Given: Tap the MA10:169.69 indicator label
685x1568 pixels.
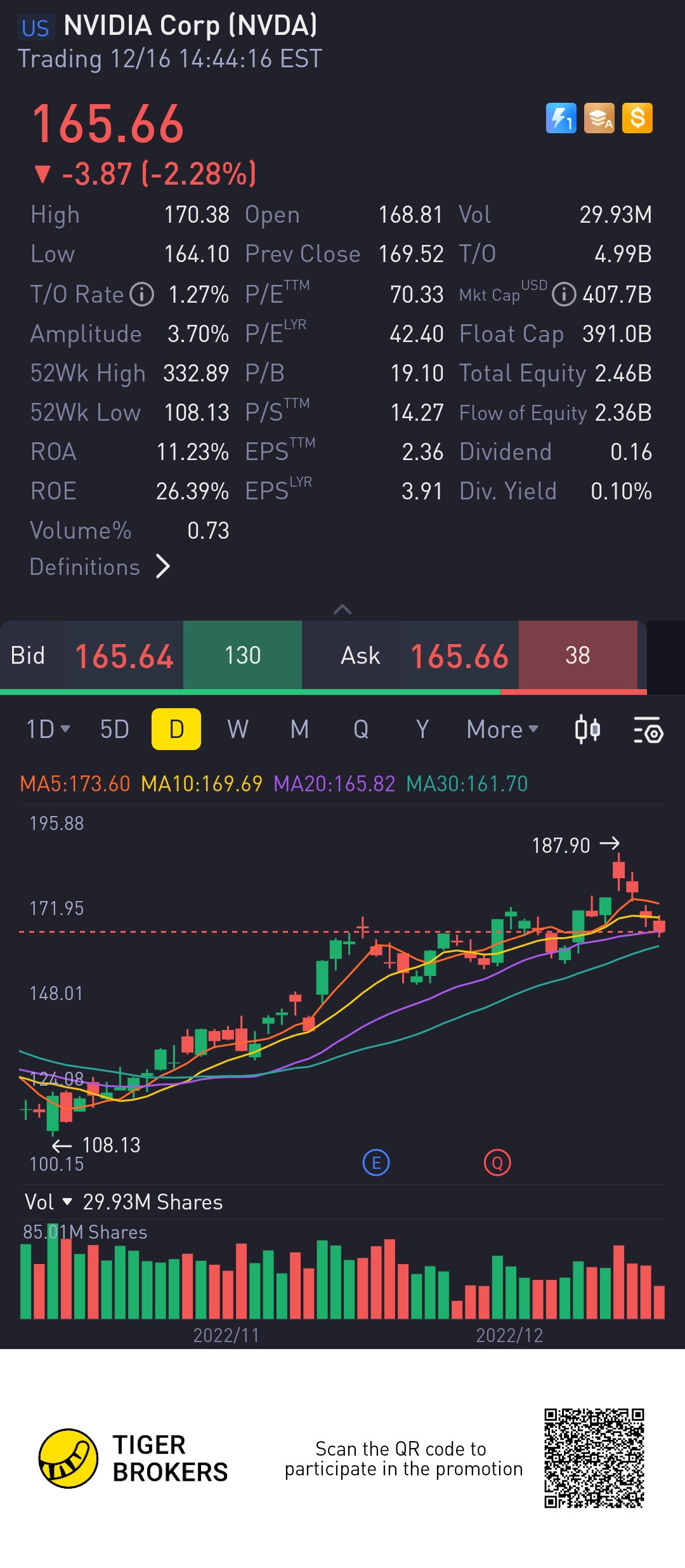Looking at the screenshot, I should [202, 784].
